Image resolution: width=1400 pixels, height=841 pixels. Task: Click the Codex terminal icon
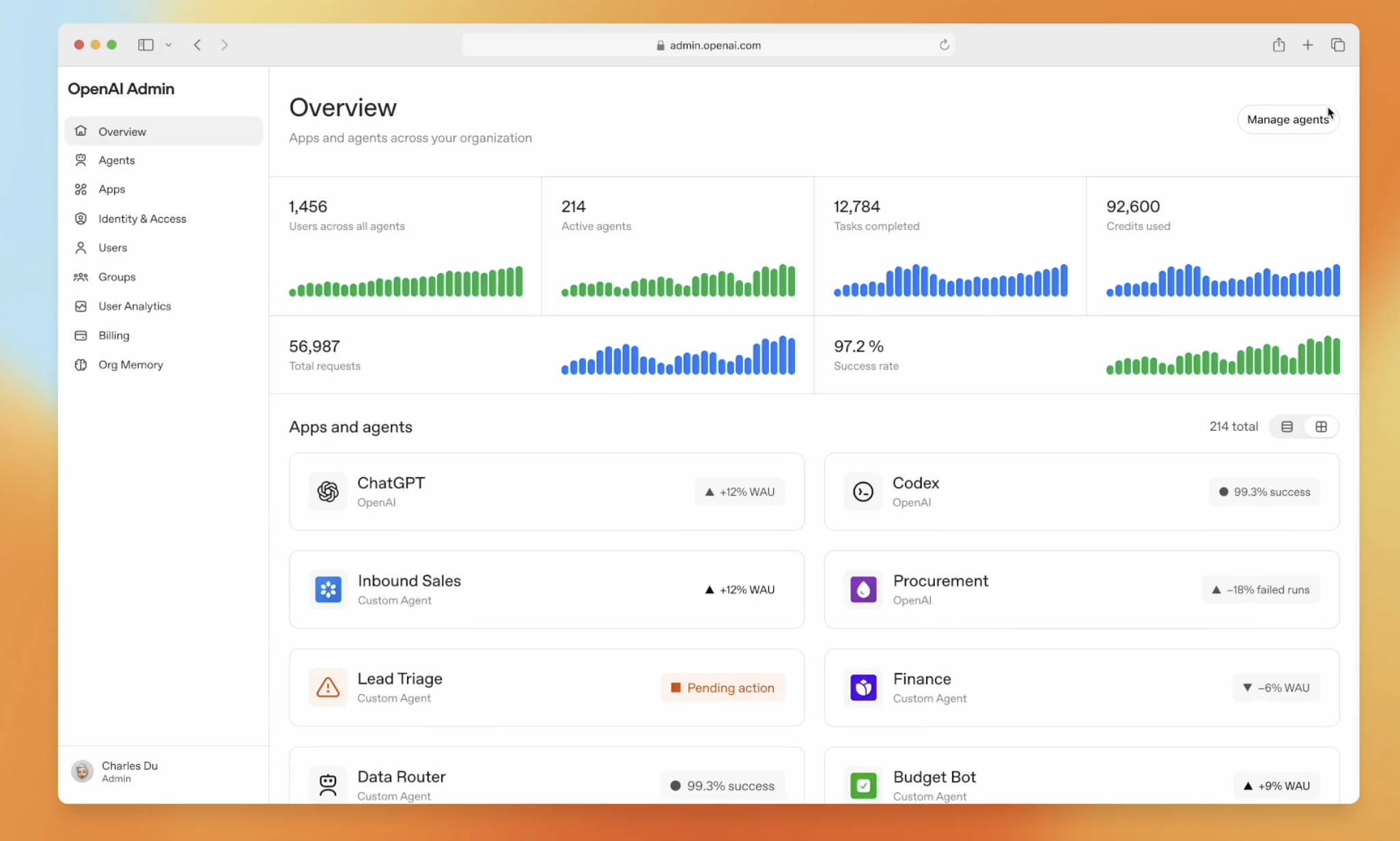(863, 491)
